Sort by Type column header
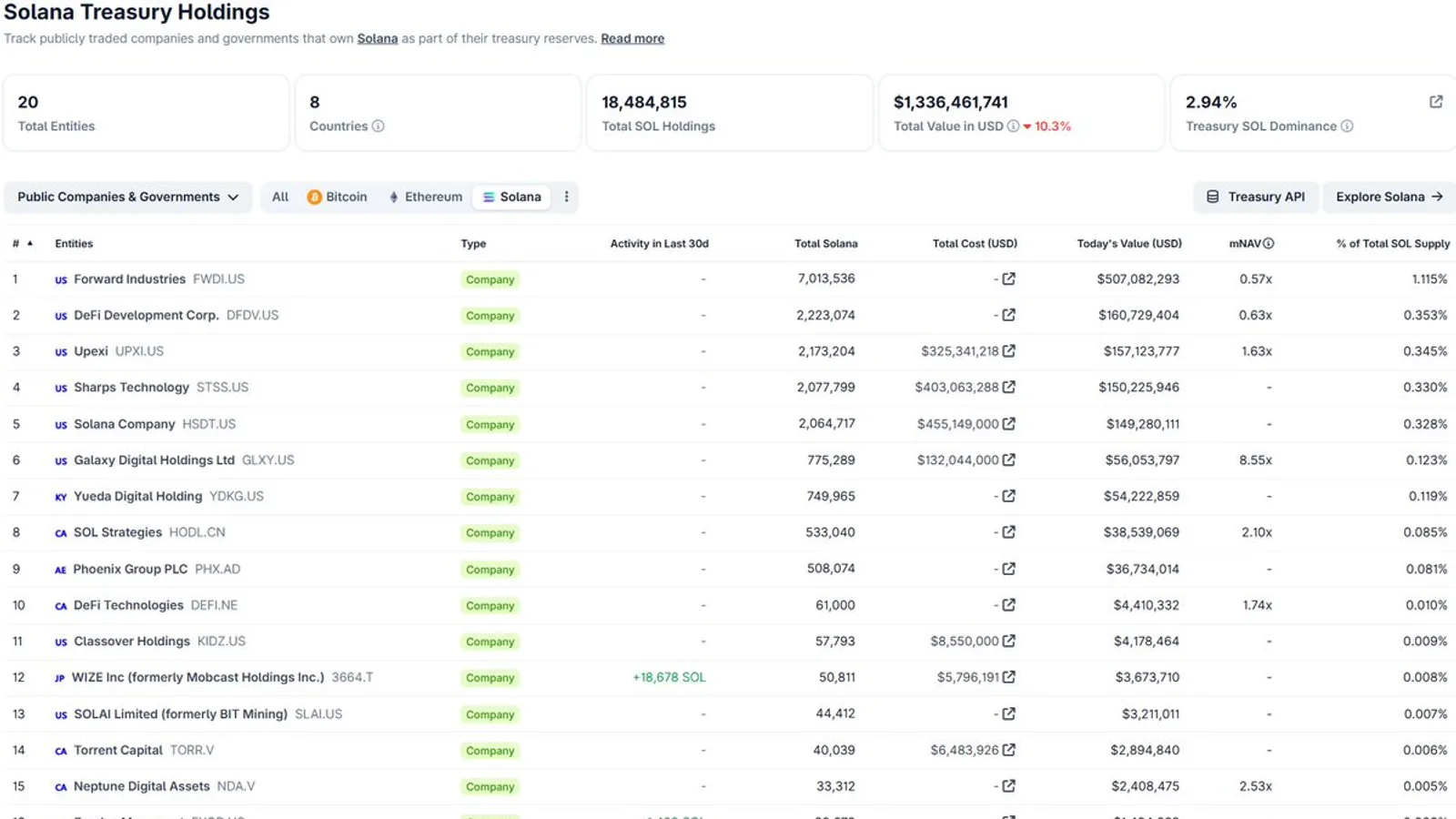Image resolution: width=1456 pixels, height=819 pixels. point(473,244)
